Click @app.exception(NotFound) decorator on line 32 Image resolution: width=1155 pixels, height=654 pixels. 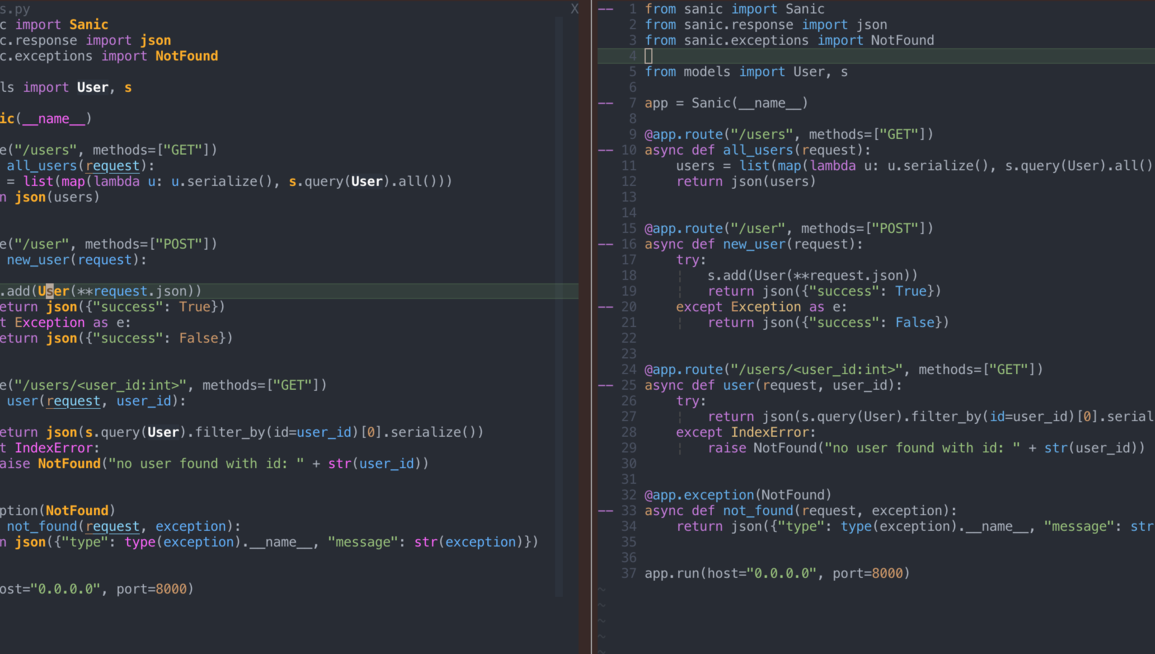tap(738, 495)
